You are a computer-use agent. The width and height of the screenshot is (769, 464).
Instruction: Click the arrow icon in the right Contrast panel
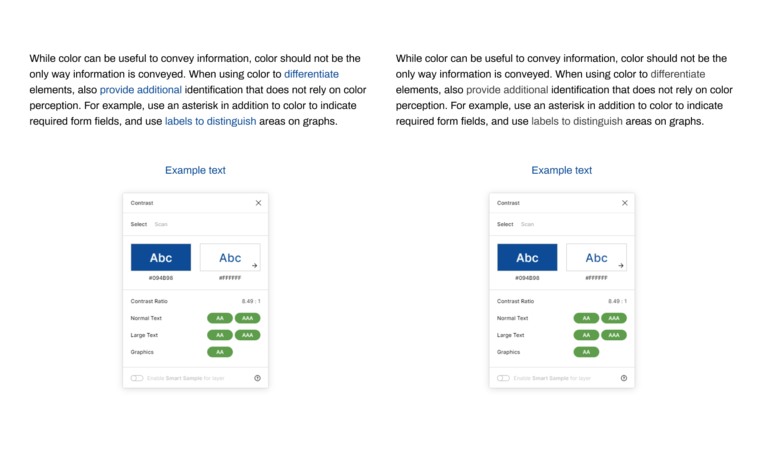pos(621,266)
